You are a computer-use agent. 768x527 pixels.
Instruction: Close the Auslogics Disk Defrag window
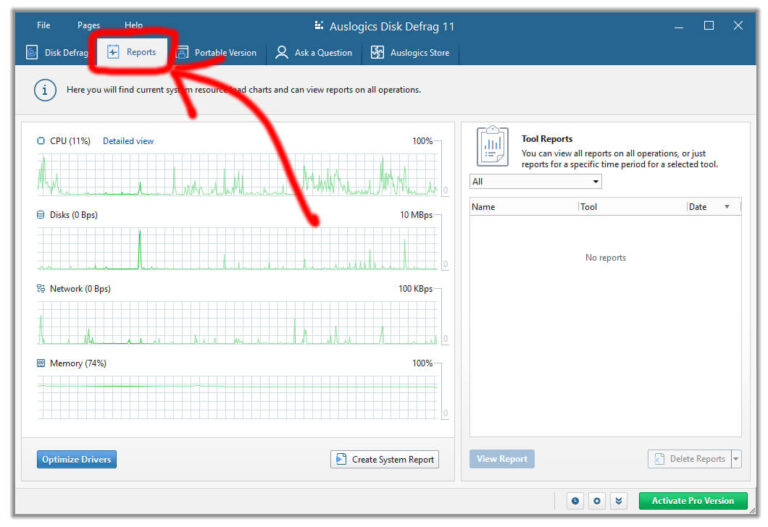(738, 25)
